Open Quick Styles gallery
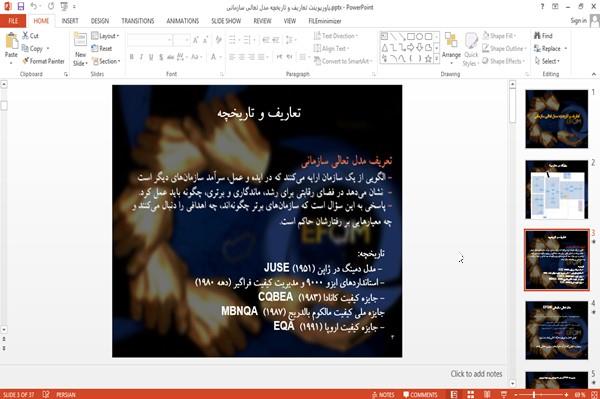This screenshot has width=600, height=399. tap(471, 50)
